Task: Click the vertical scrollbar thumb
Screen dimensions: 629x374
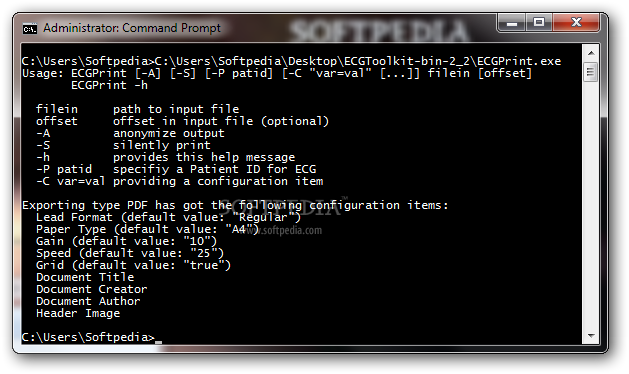Action: [x=590, y=72]
